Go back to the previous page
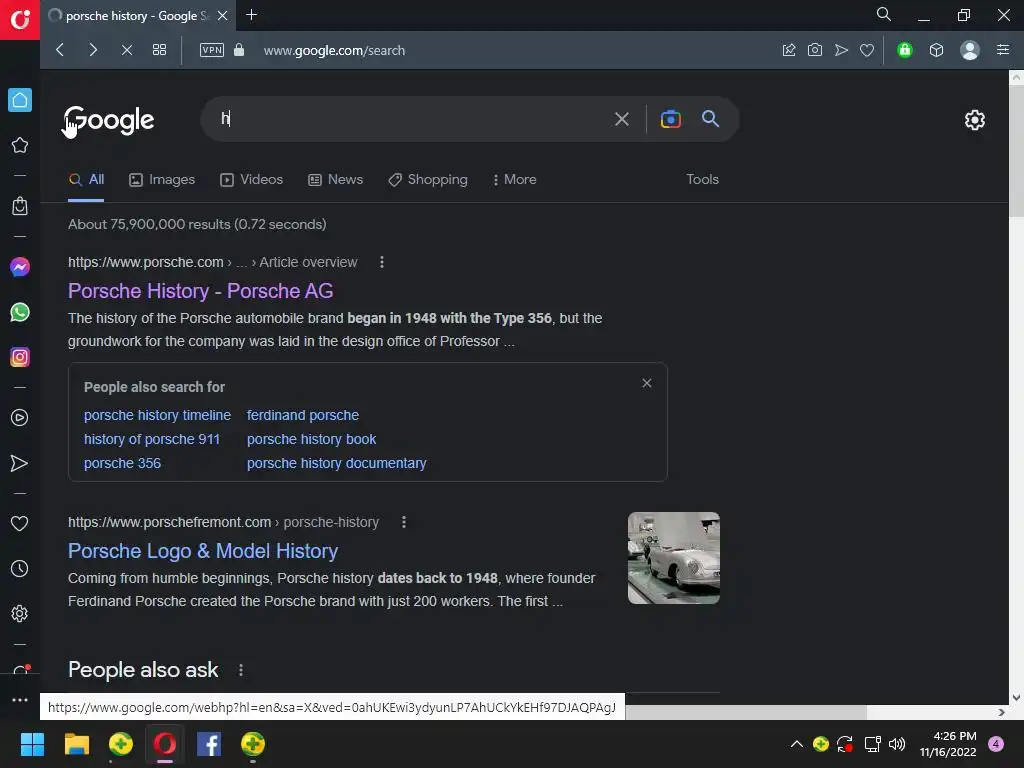The image size is (1024, 768). tap(60, 50)
